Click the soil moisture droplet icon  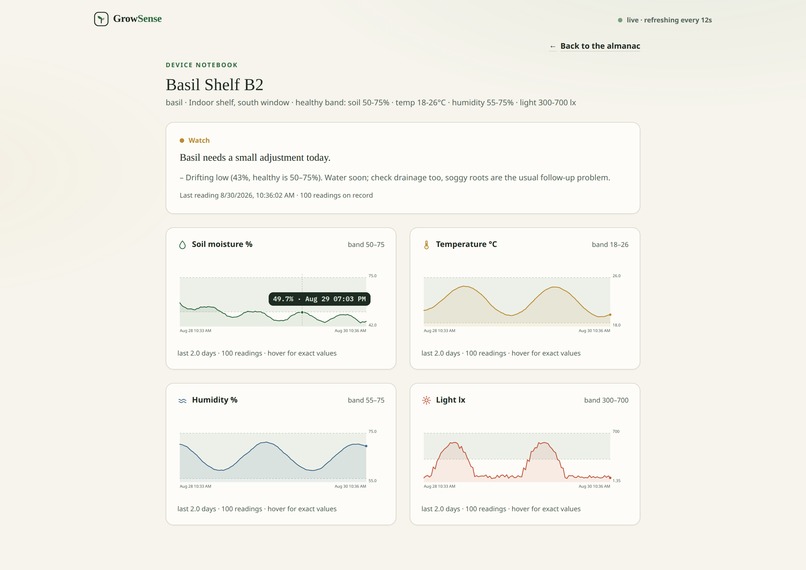click(182, 245)
